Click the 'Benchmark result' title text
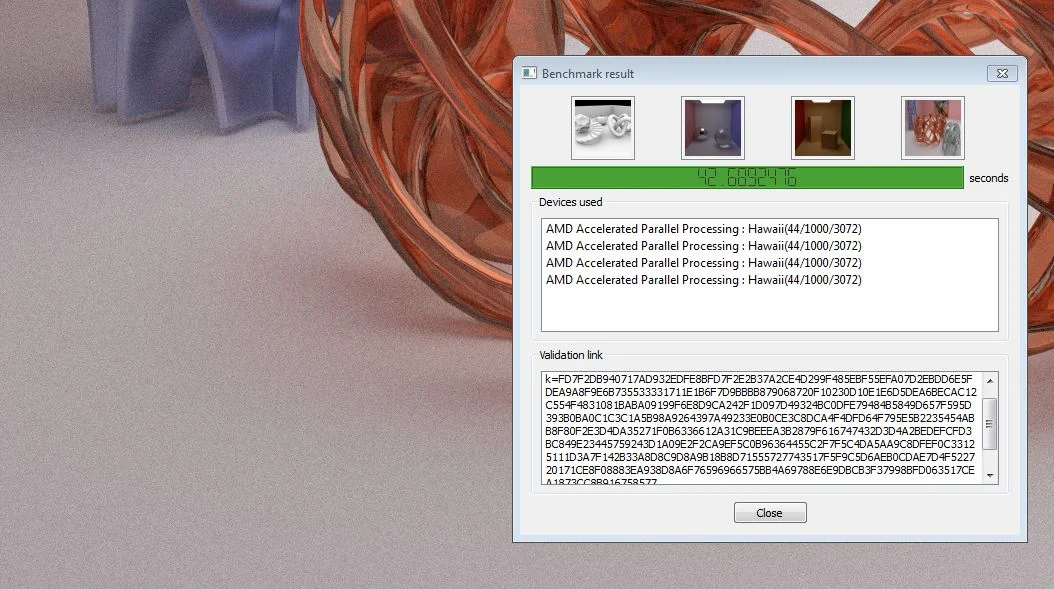This screenshot has height=589, width=1054. click(x=587, y=74)
